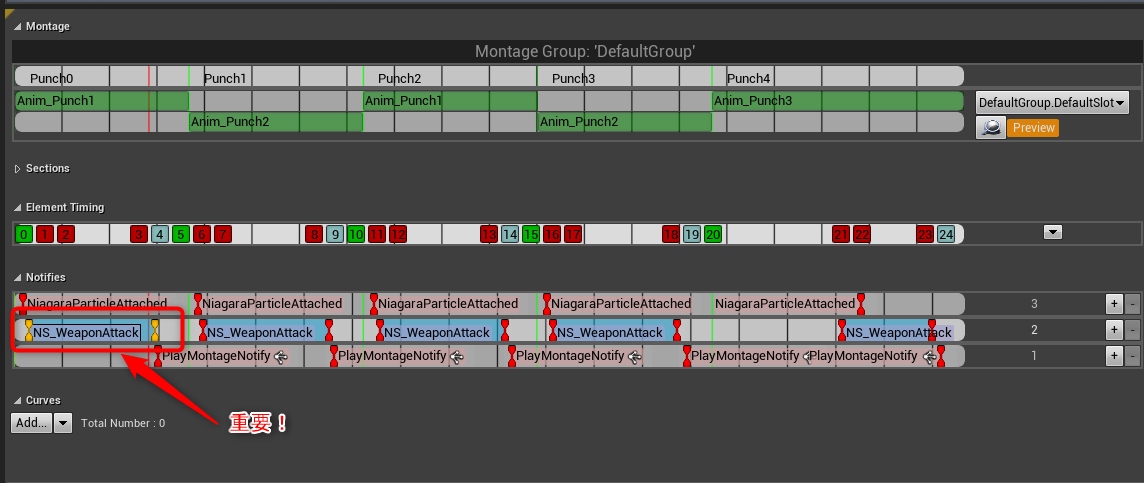Click the branching point icon of last PlayMontageNotify
Viewport: 1144px width, 483px height.
(928, 357)
